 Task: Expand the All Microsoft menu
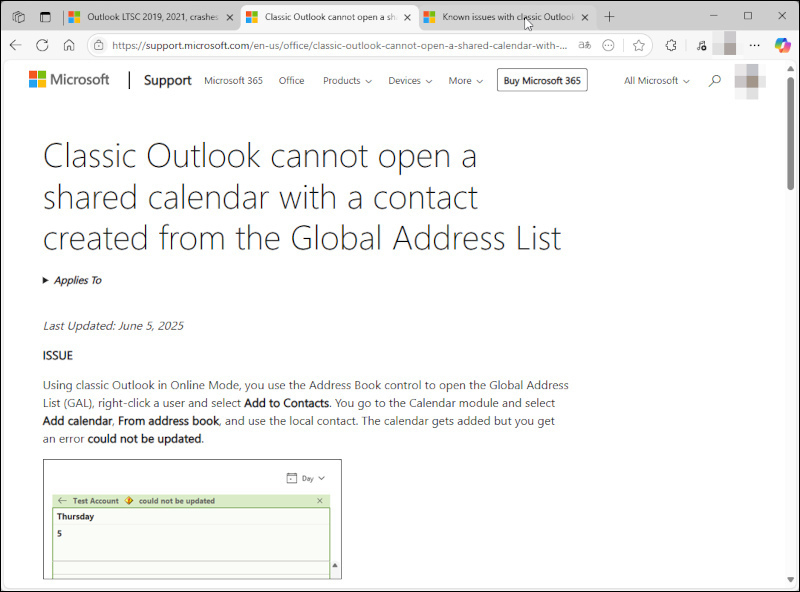(x=656, y=81)
